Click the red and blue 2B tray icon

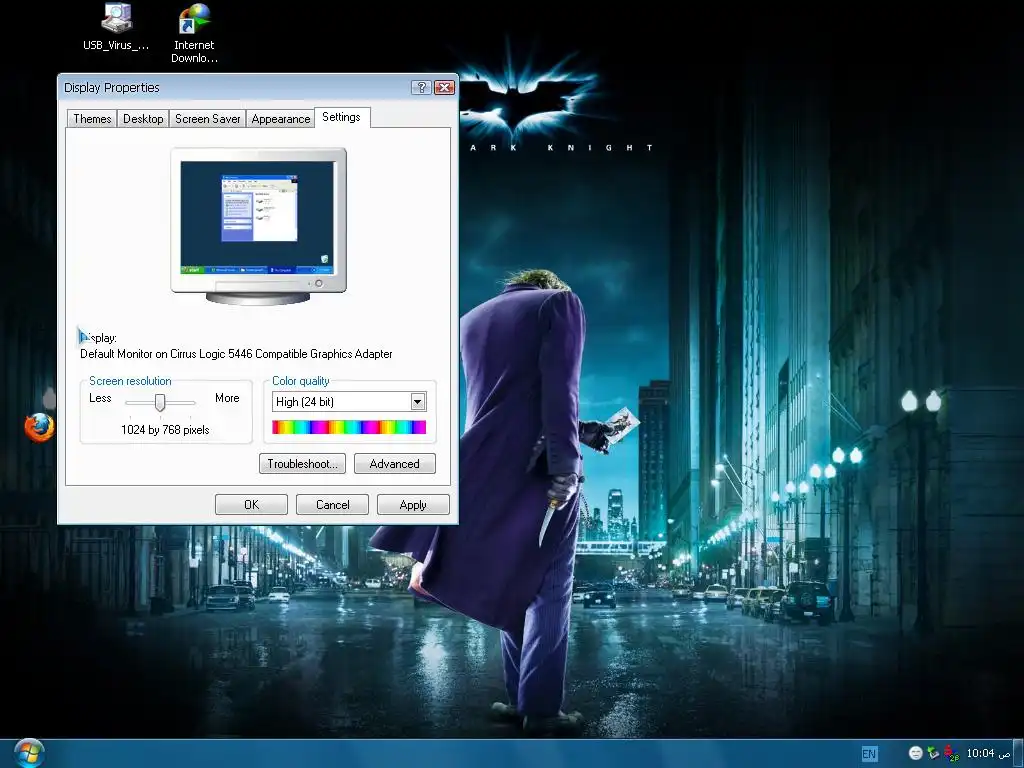952,753
